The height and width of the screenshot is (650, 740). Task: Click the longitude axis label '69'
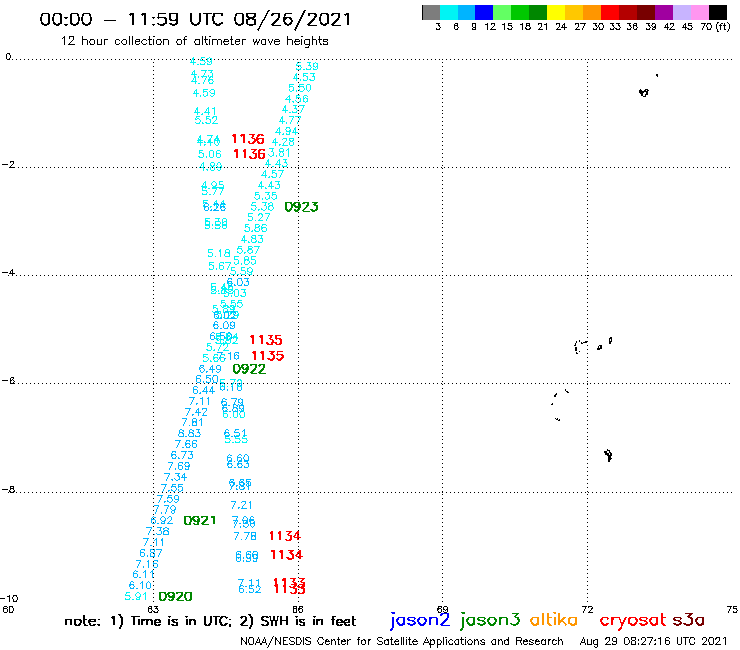point(442,609)
